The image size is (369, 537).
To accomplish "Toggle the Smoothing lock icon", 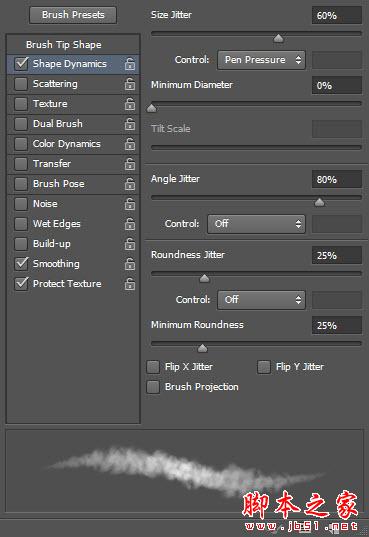I will [x=130, y=264].
